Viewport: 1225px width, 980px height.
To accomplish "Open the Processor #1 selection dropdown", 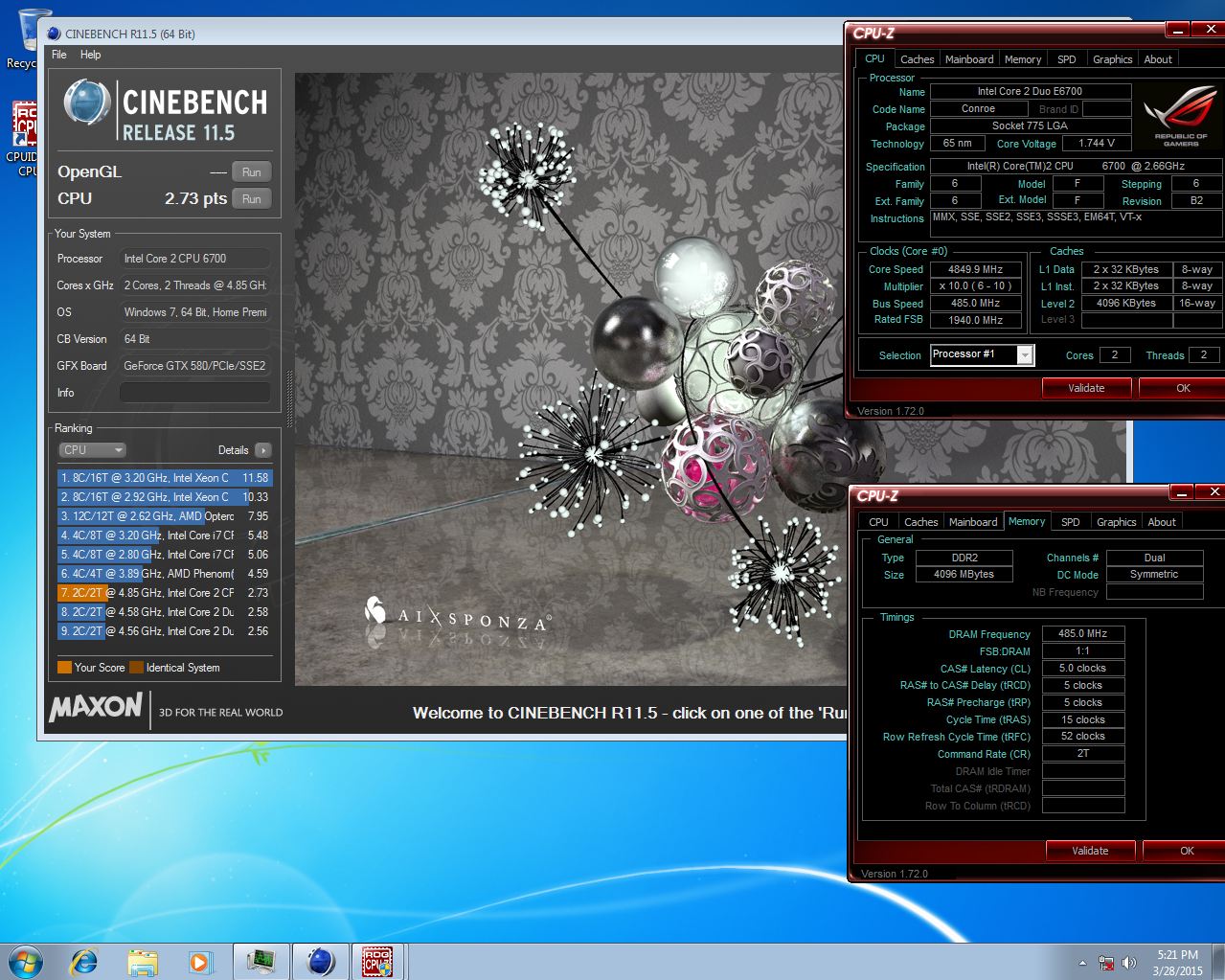I will (983, 355).
